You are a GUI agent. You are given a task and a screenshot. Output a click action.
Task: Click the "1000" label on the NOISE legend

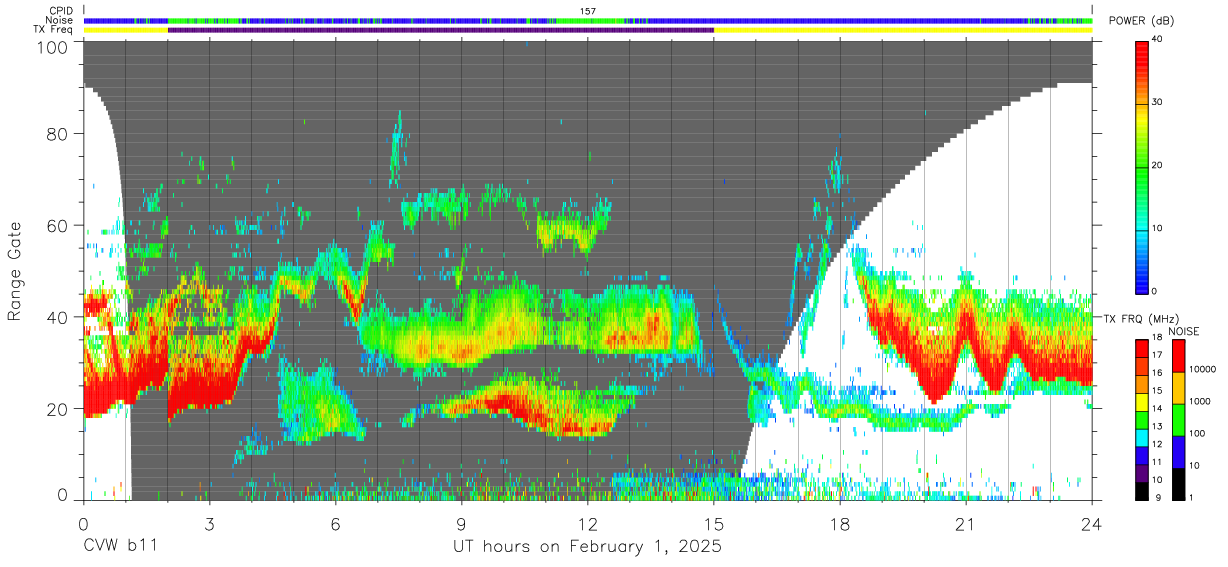1201,402
